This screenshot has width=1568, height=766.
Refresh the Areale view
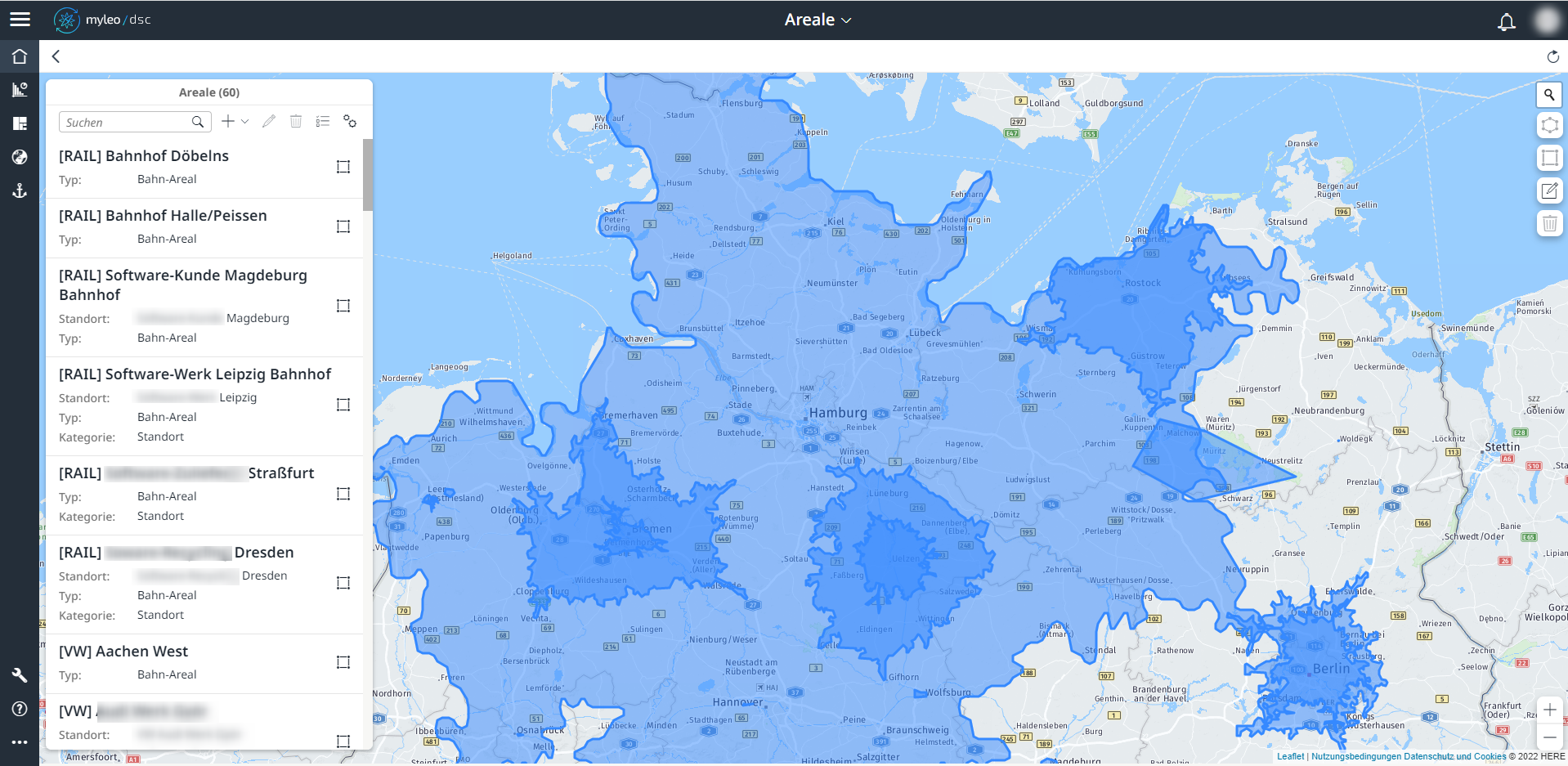click(x=1552, y=56)
